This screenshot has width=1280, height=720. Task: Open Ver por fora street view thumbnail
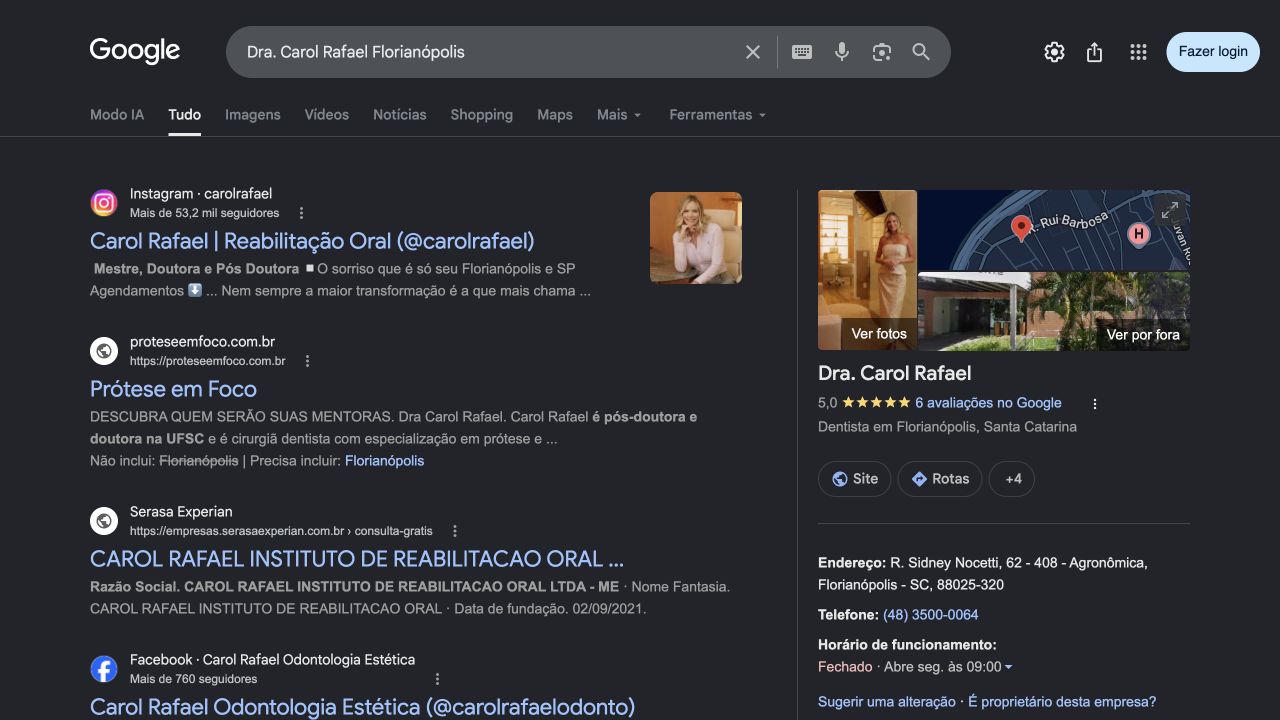click(x=1054, y=311)
